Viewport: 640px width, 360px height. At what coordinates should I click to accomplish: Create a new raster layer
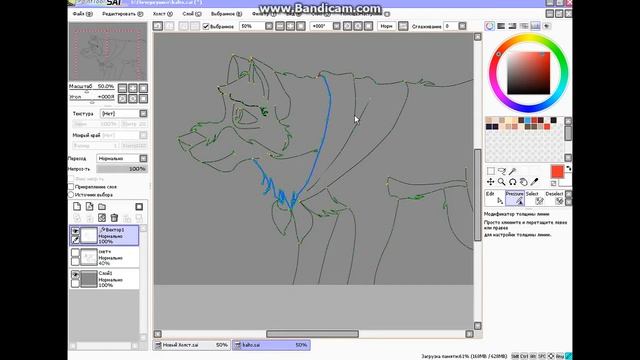[77, 207]
